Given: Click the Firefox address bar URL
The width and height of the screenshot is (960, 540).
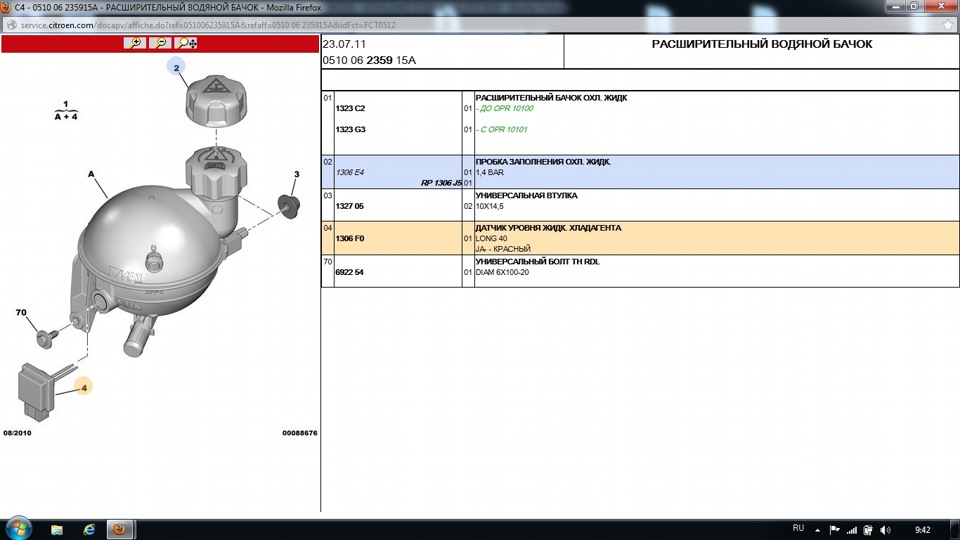Looking at the screenshot, I should click(x=208, y=25).
